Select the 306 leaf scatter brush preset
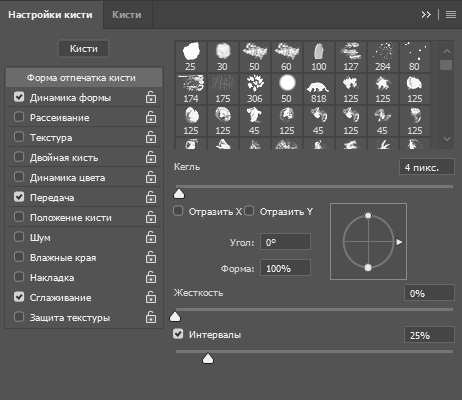This screenshot has height=400, width=462. (x=254, y=89)
